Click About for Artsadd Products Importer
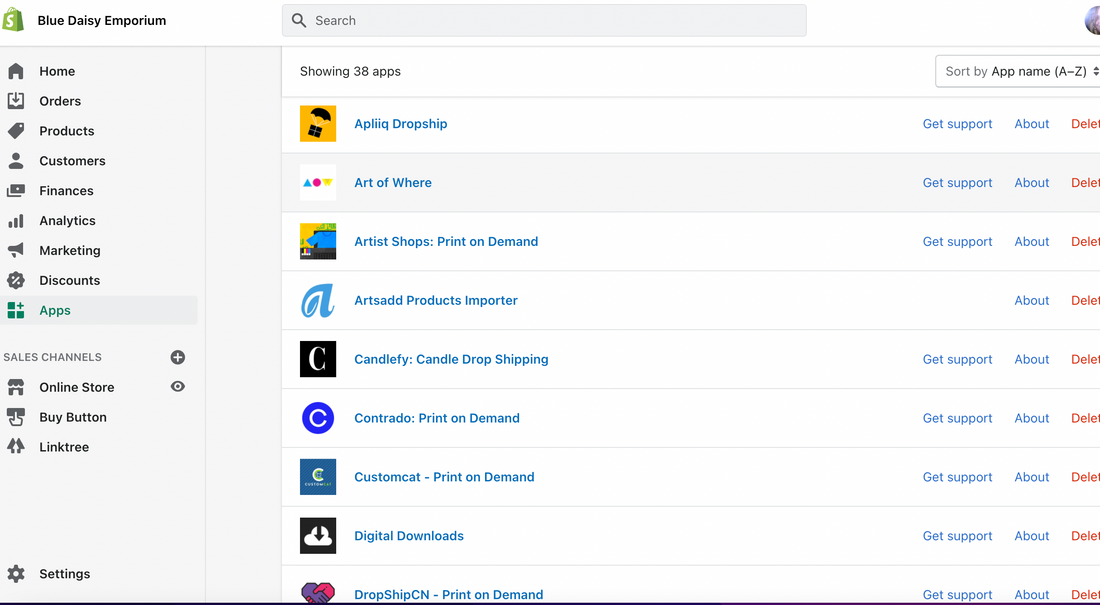The height and width of the screenshot is (605, 1100). point(1031,300)
